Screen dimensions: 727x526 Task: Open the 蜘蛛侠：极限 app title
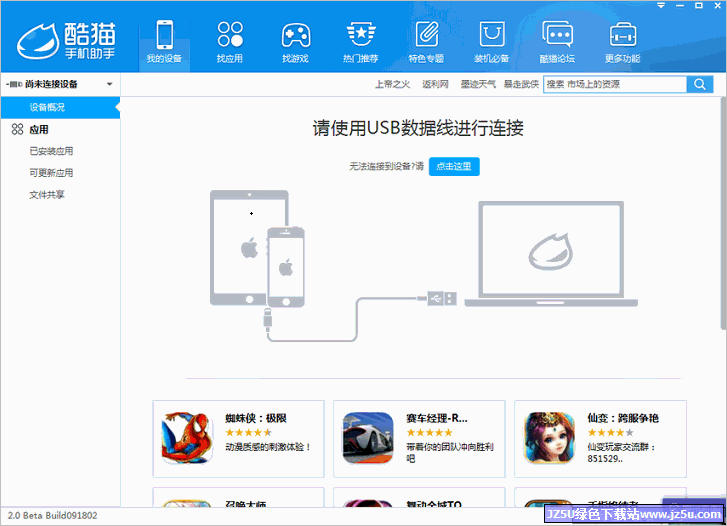[x=256, y=418]
